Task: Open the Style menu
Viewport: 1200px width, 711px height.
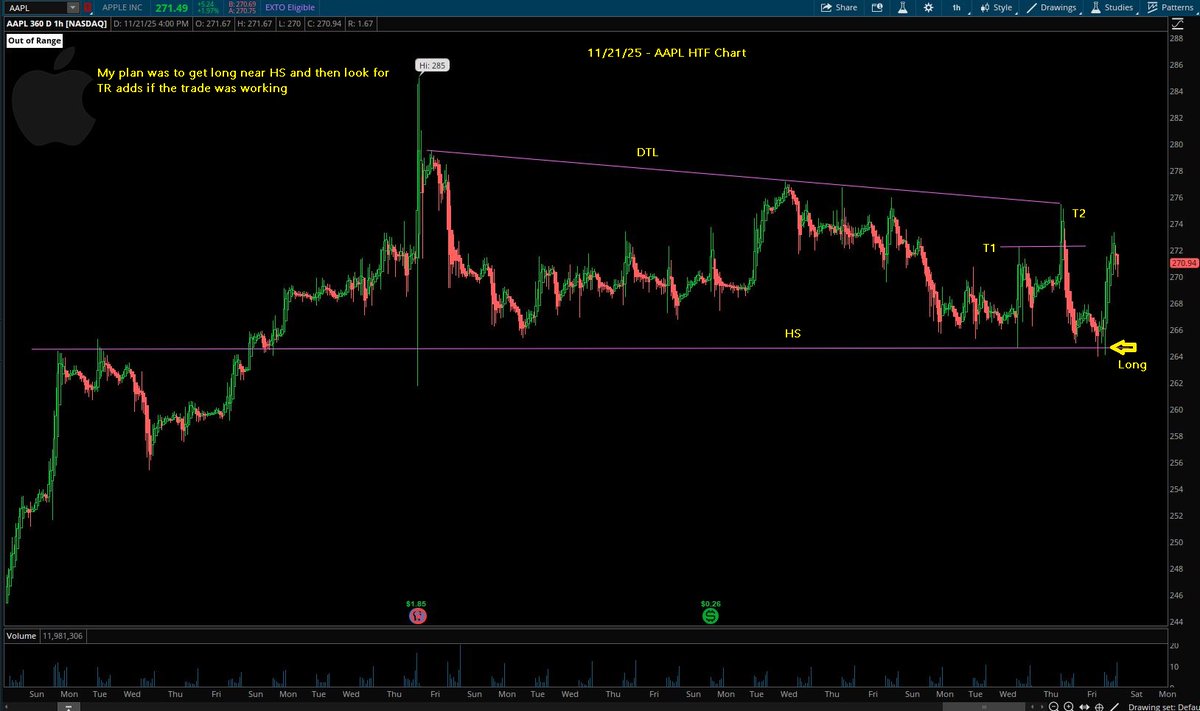Action: click(x=996, y=7)
